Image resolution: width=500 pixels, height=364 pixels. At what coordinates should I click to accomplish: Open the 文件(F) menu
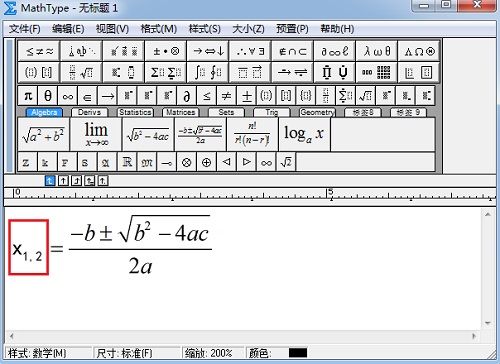point(25,29)
